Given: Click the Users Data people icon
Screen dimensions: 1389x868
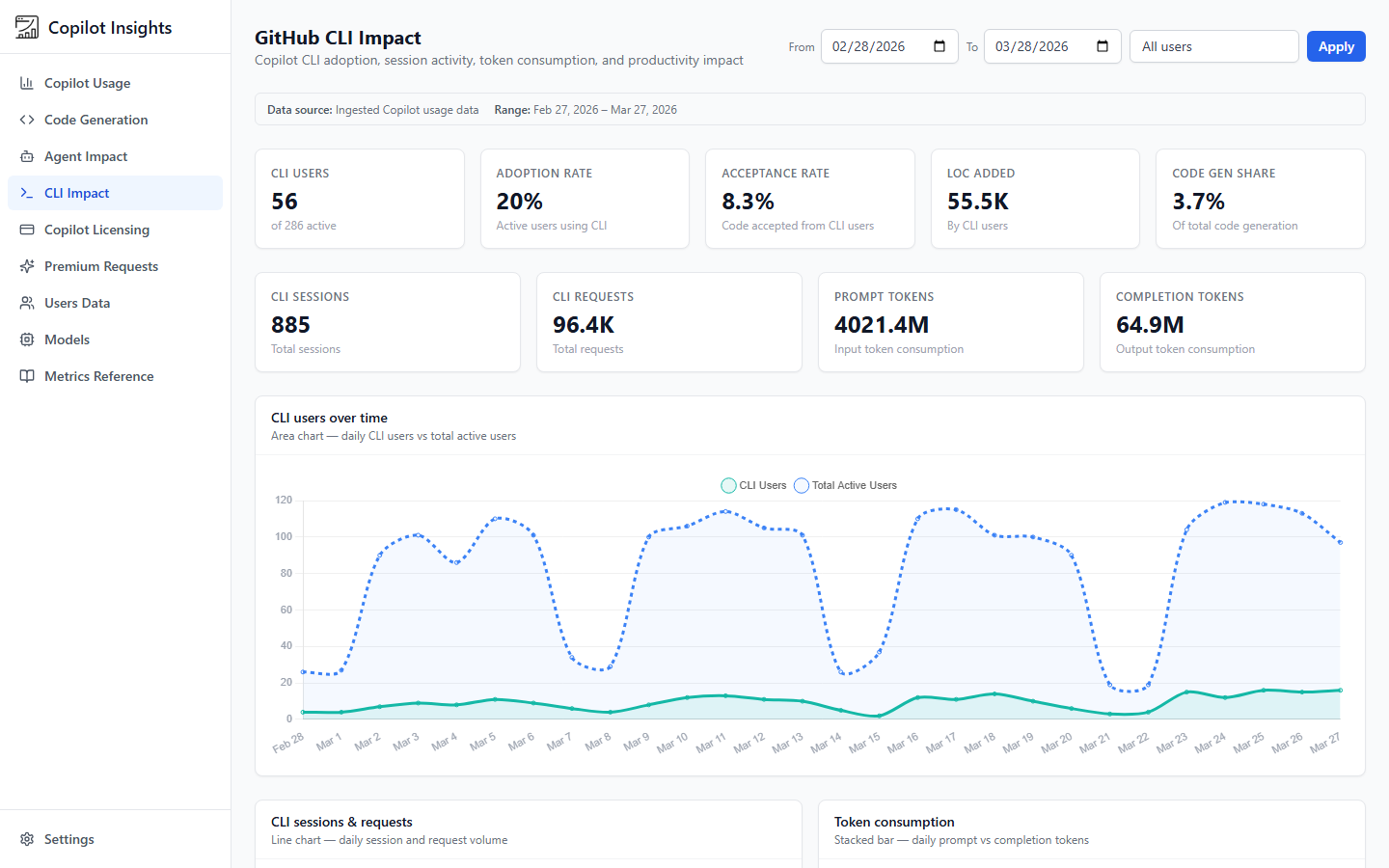Looking at the screenshot, I should tap(27, 303).
